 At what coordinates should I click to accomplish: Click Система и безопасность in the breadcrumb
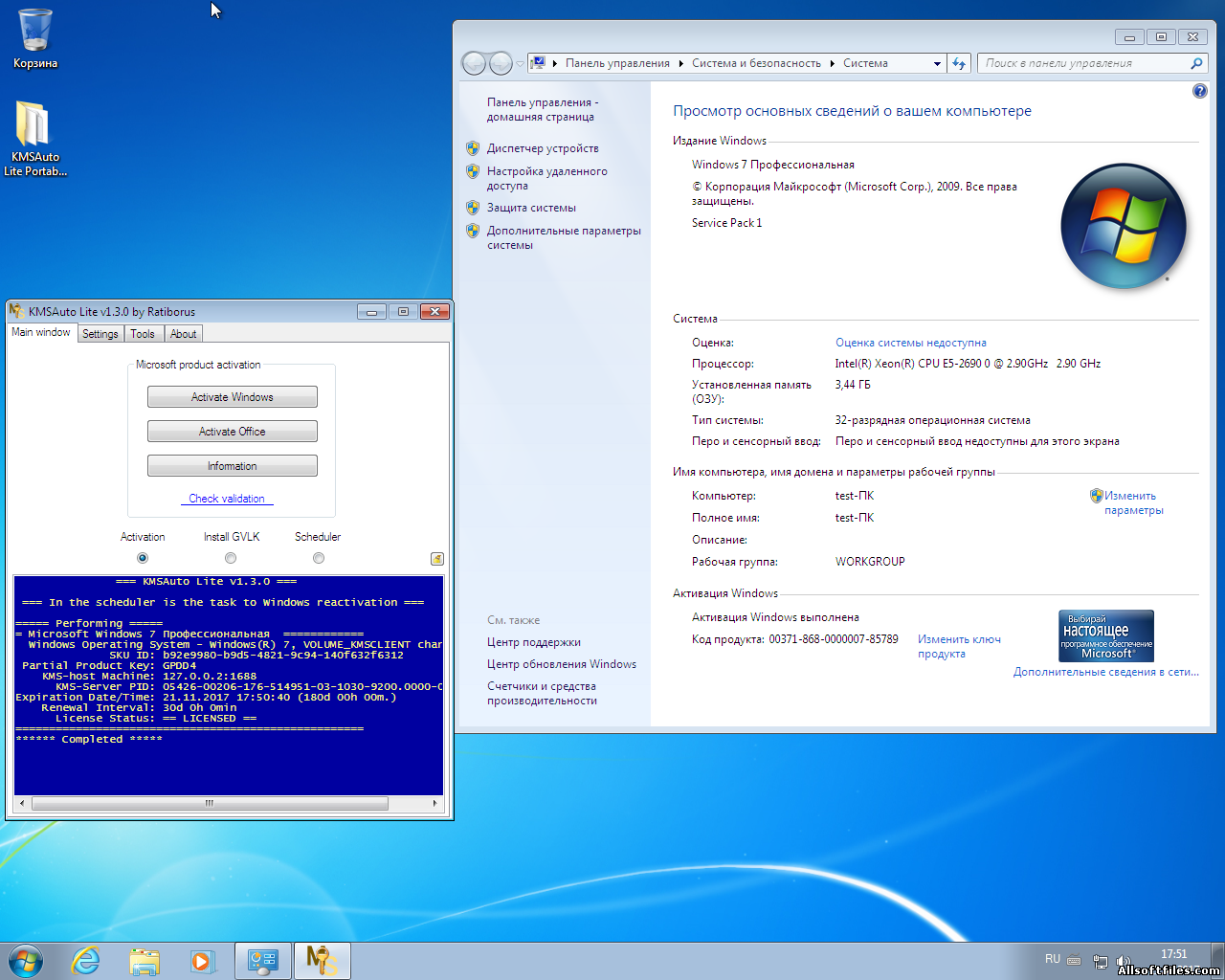pyautogui.click(x=756, y=63)
